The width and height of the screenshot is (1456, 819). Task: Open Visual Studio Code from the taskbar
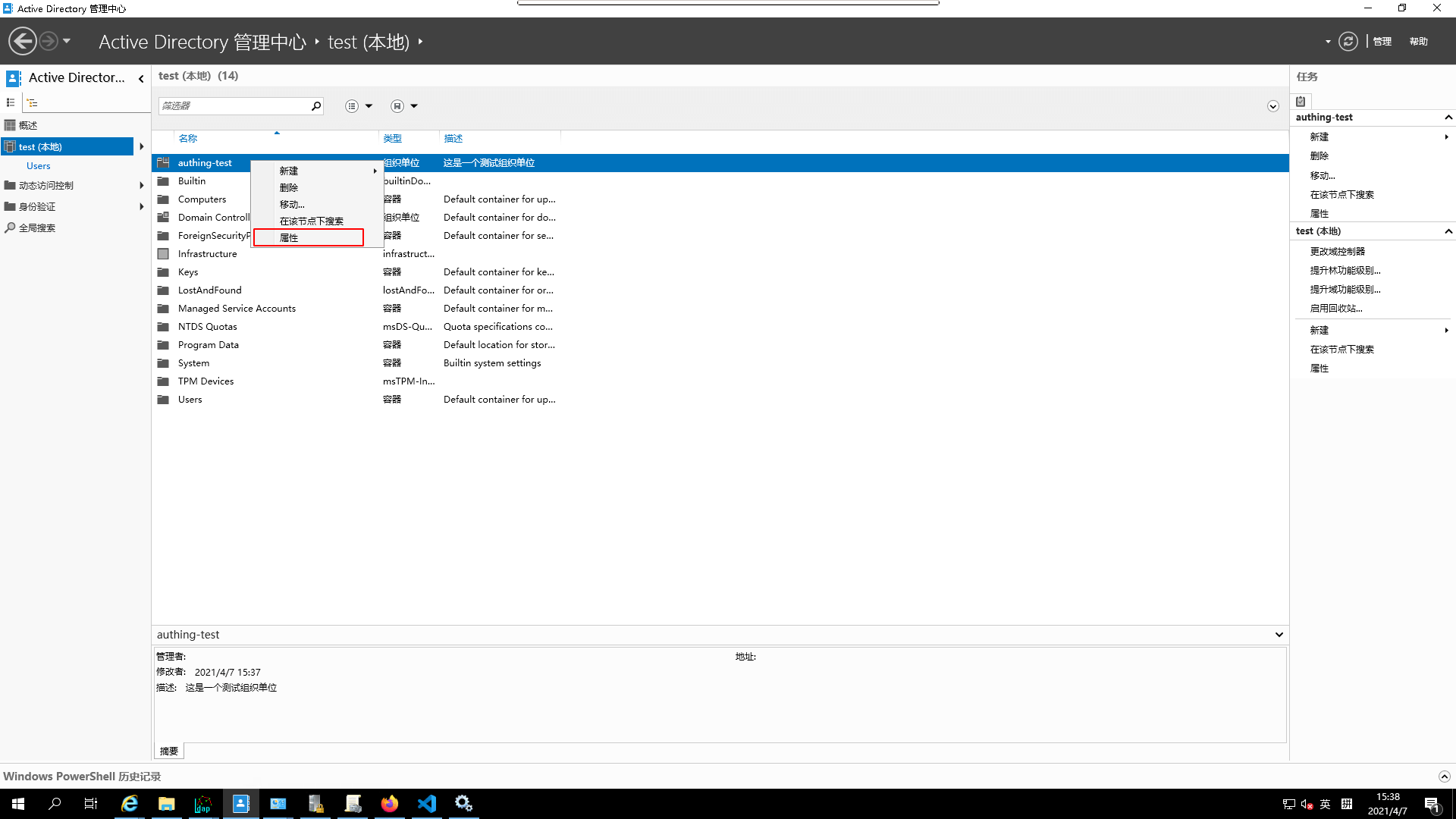click(427, 804)
